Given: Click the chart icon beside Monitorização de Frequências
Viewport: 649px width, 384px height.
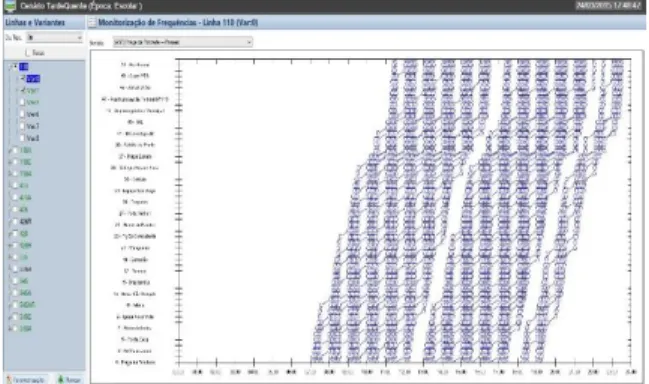Looking at the screenshot, I should pyautogui.click(x=92, y=22).
